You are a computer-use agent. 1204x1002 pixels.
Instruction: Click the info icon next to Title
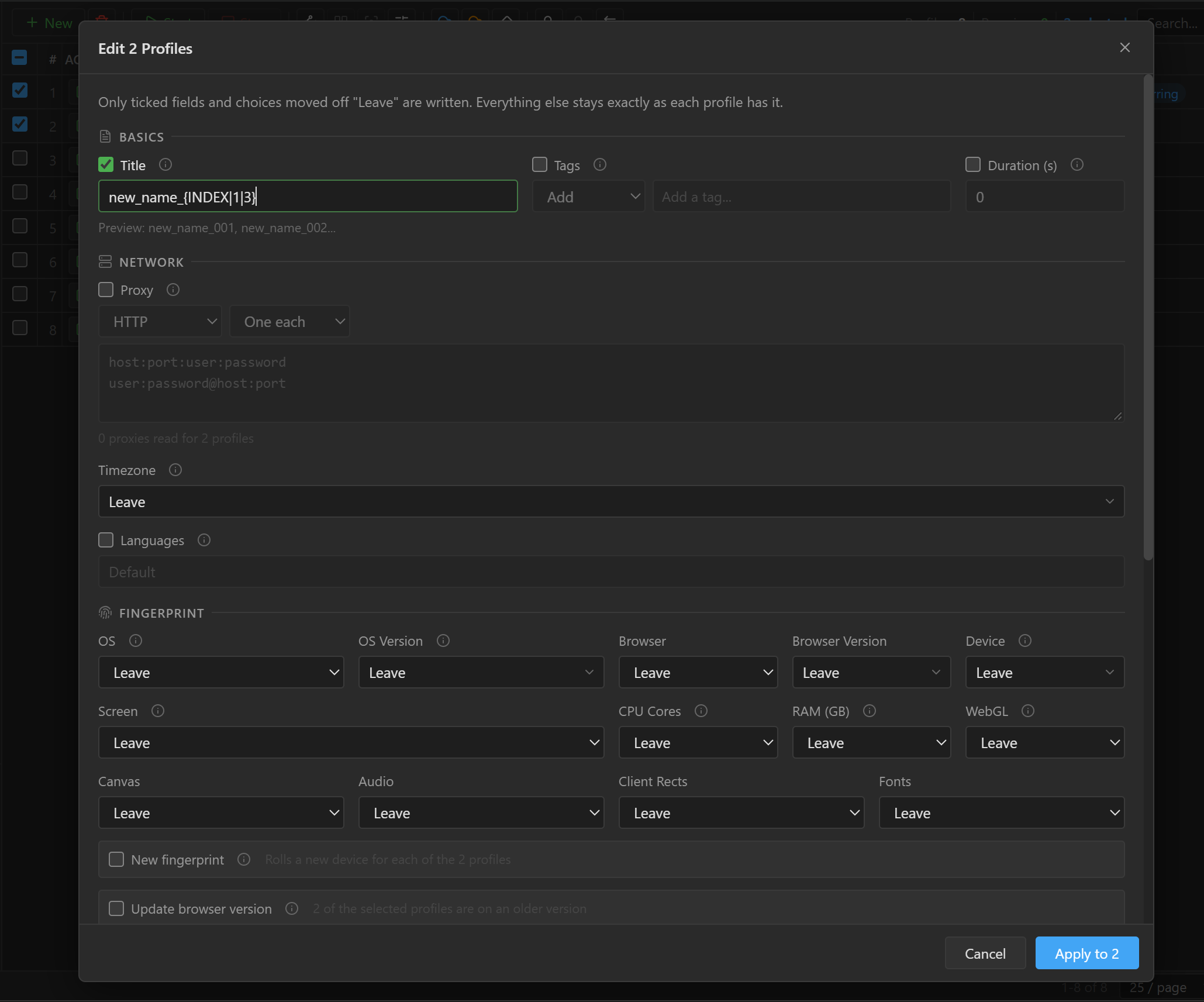coord(165,165)
